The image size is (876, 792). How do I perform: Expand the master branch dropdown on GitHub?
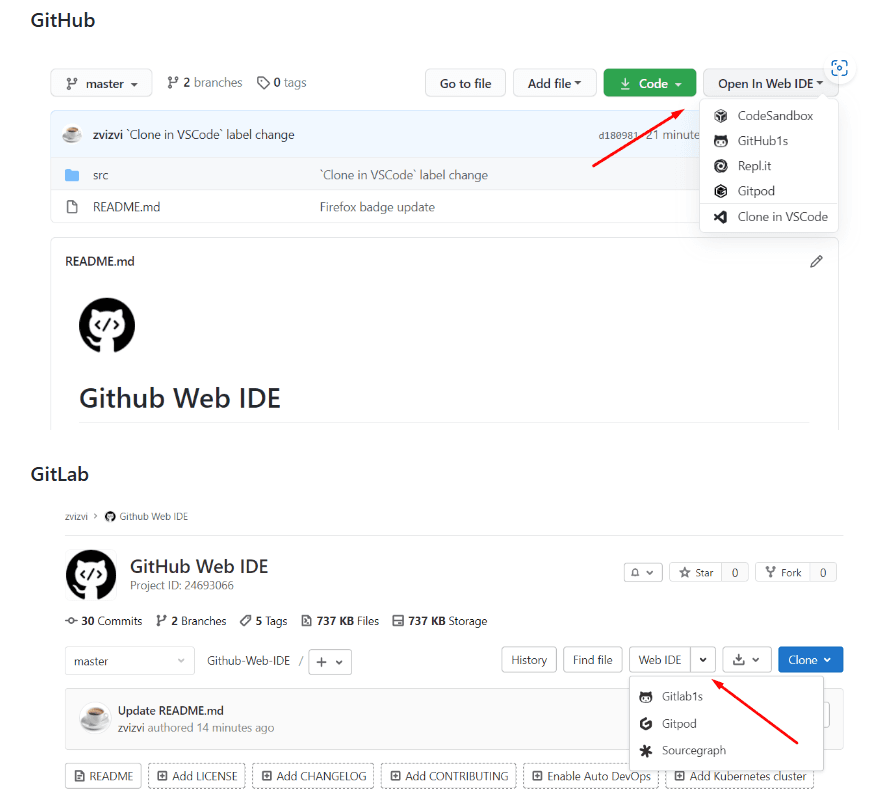click(x=101, y=83)
